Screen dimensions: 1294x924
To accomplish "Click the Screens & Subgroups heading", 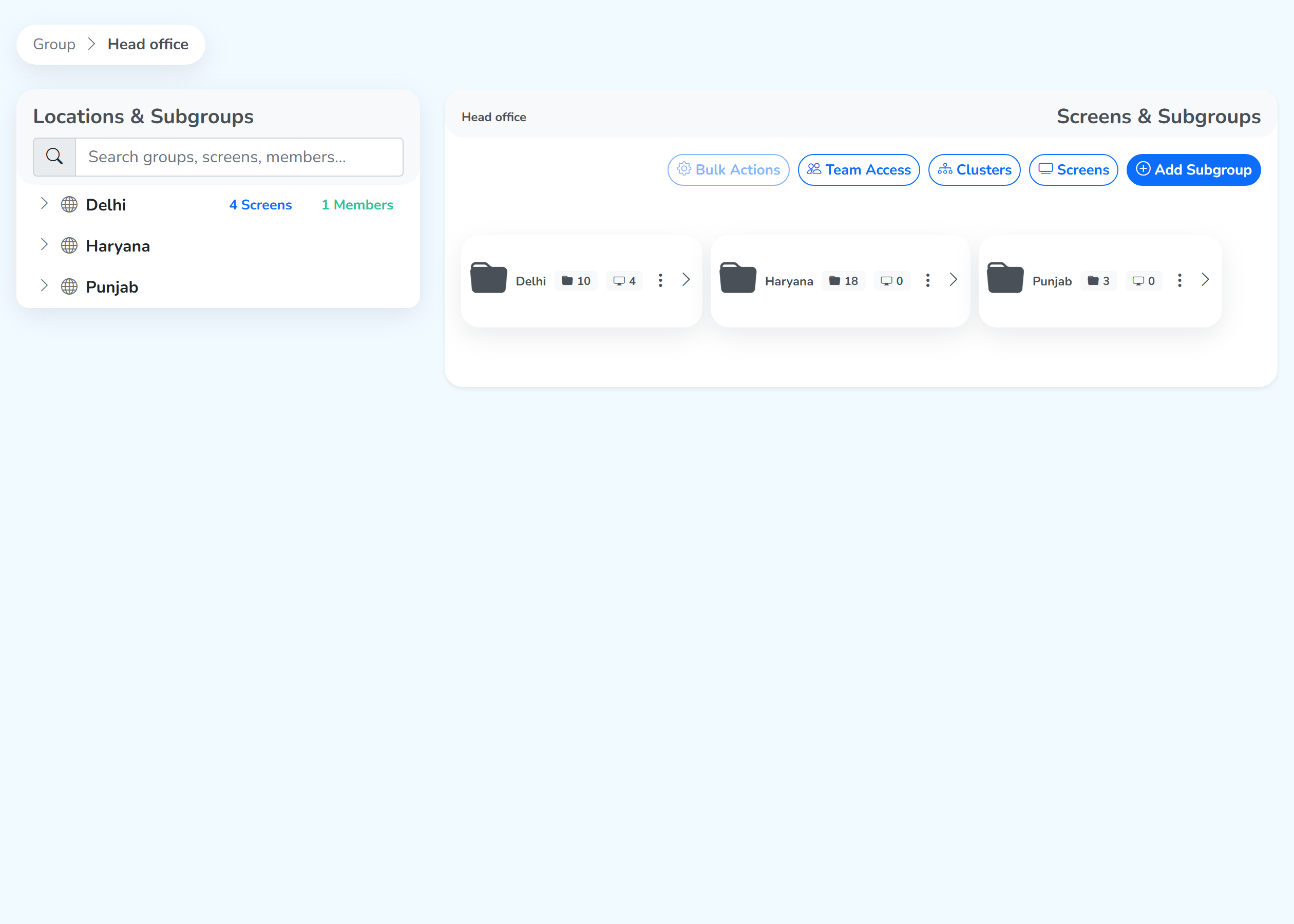I will point(1158,116).
